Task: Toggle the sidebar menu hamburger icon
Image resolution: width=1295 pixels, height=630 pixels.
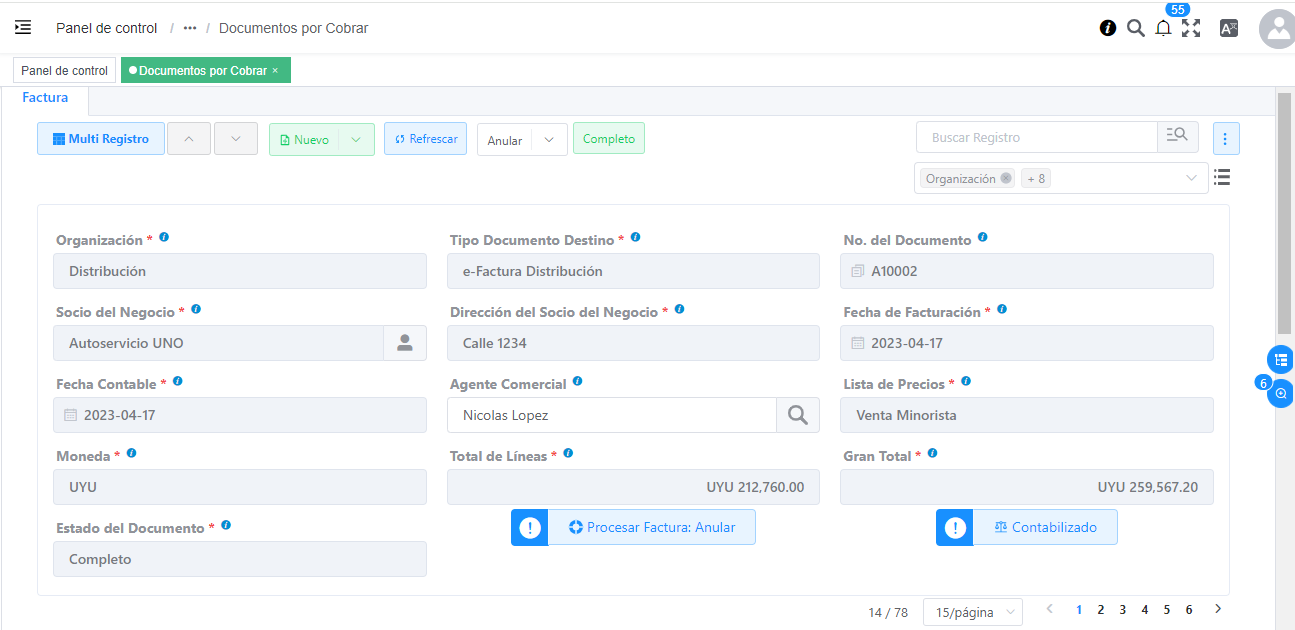Action: (23, 28)
